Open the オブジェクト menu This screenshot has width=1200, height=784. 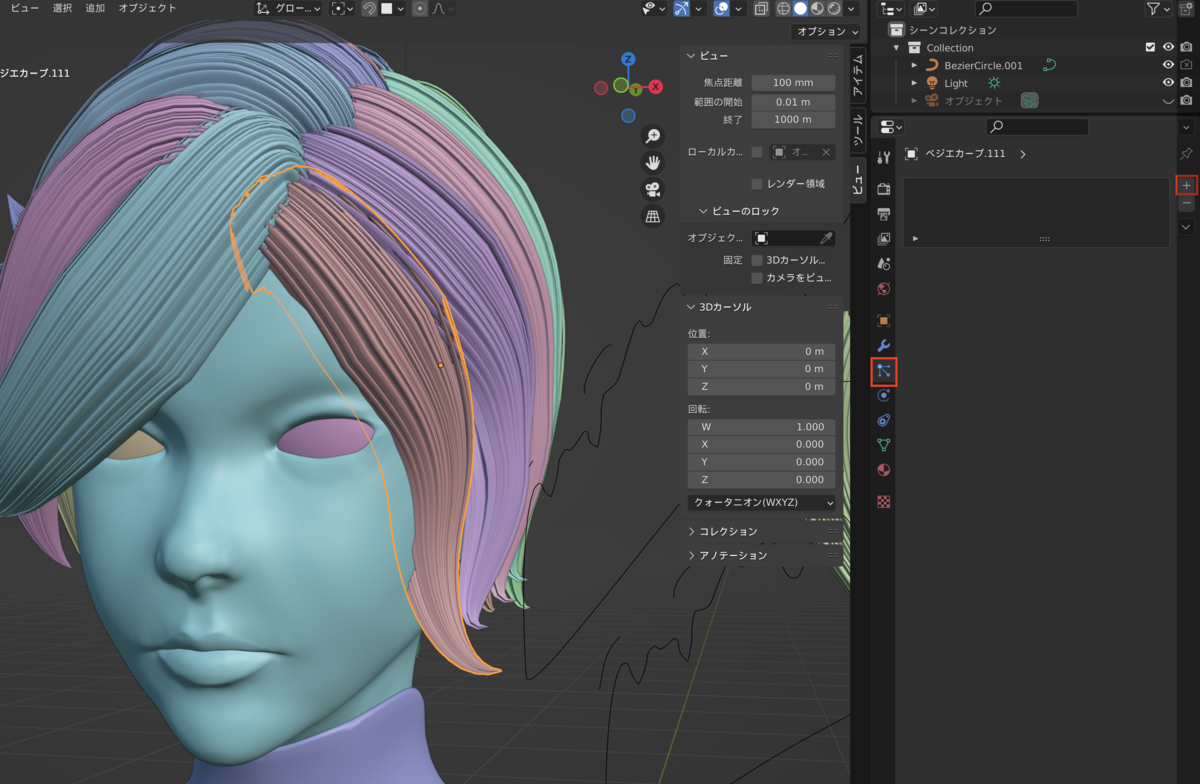click(x=147, y=8)
